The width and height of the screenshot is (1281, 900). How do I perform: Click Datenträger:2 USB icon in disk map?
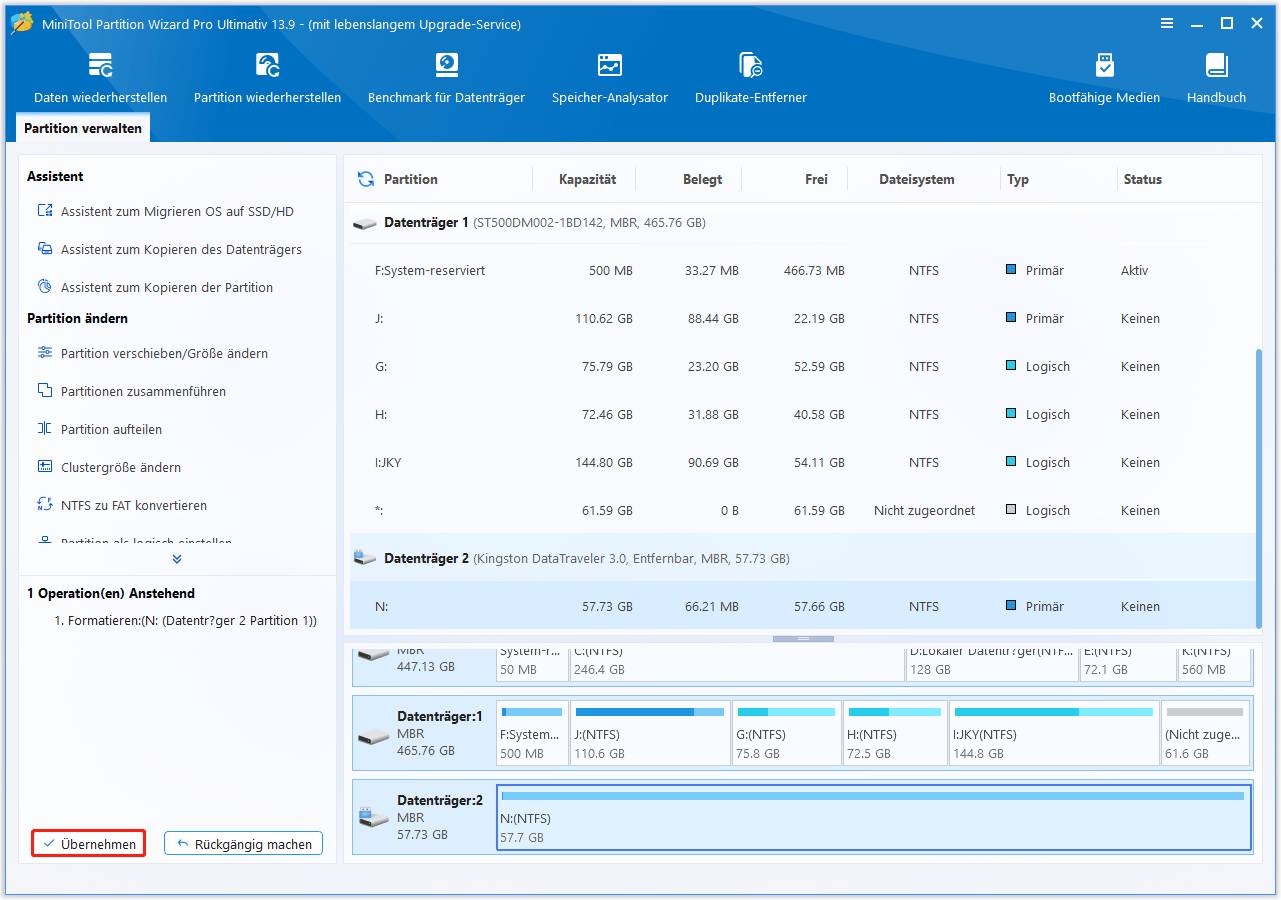click(x=374, y=819)
